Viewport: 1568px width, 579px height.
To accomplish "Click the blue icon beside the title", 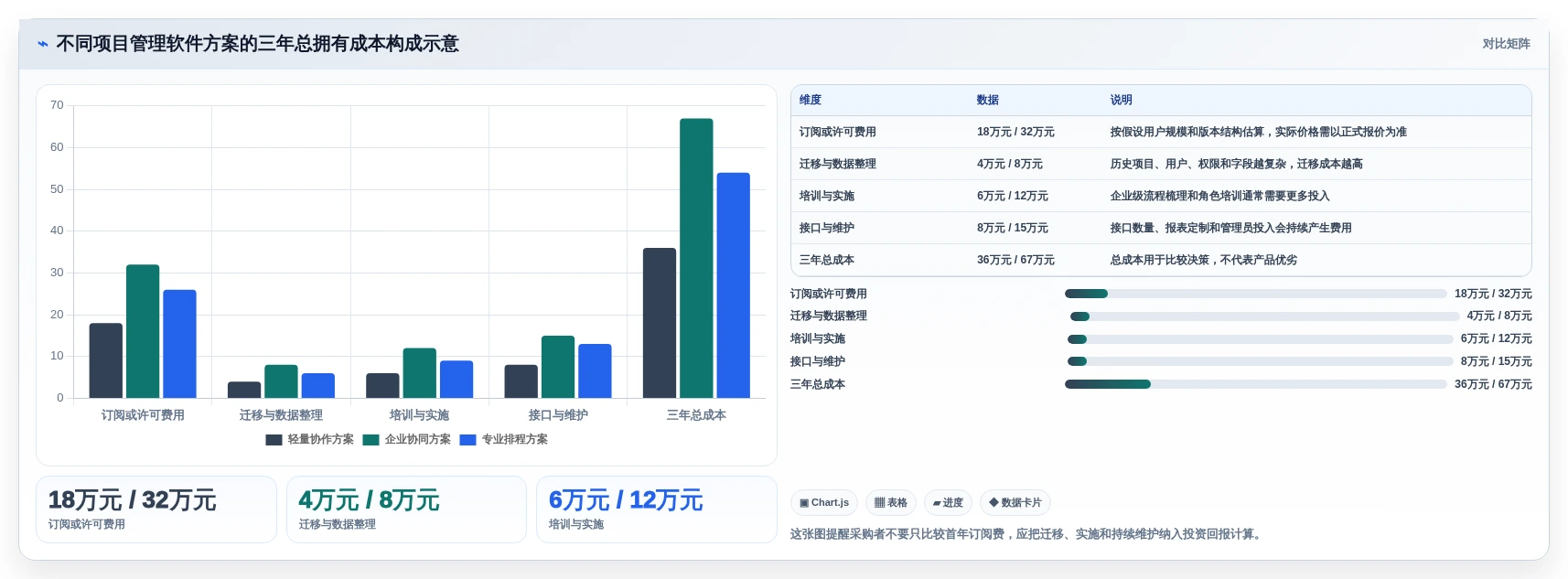I will coord(42,44).
